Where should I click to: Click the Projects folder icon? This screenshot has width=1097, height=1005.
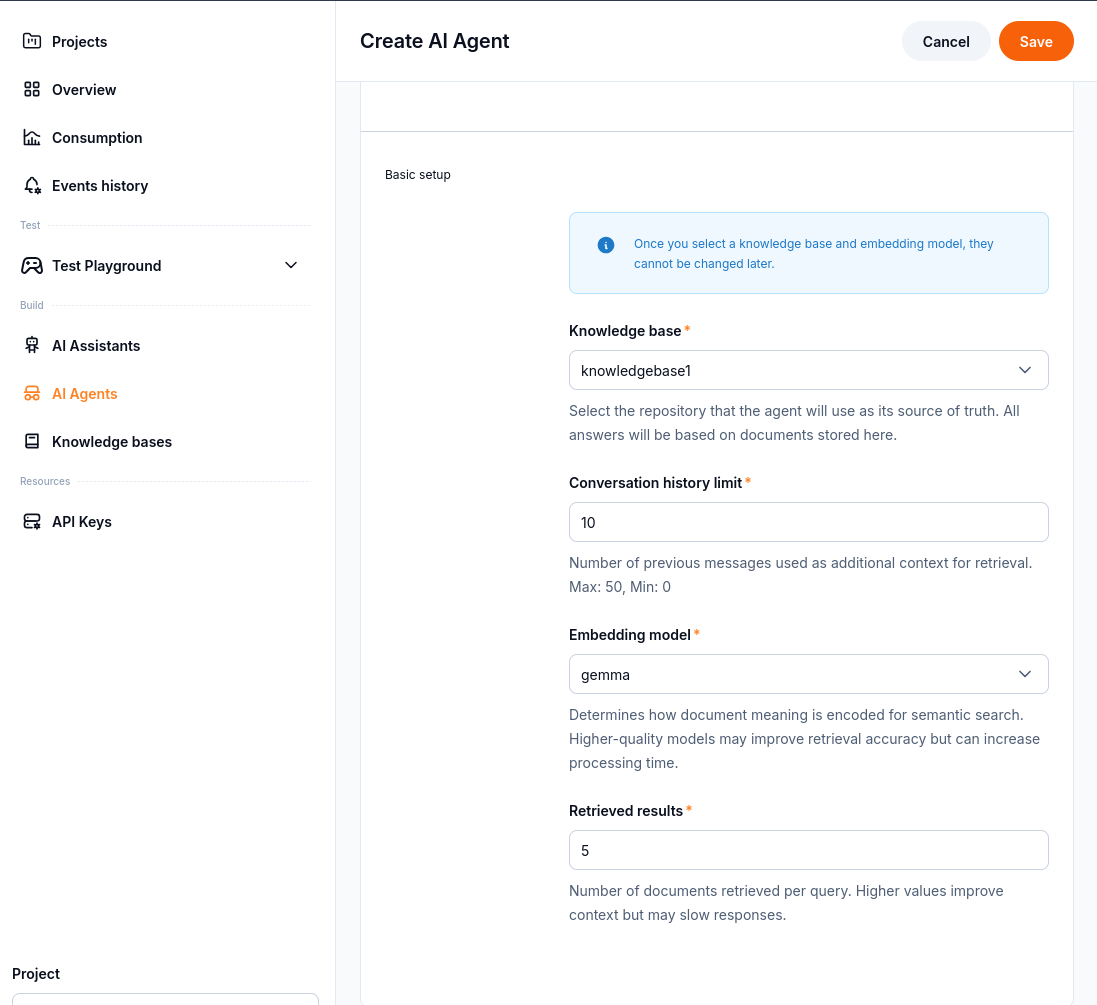coord(31,41)
